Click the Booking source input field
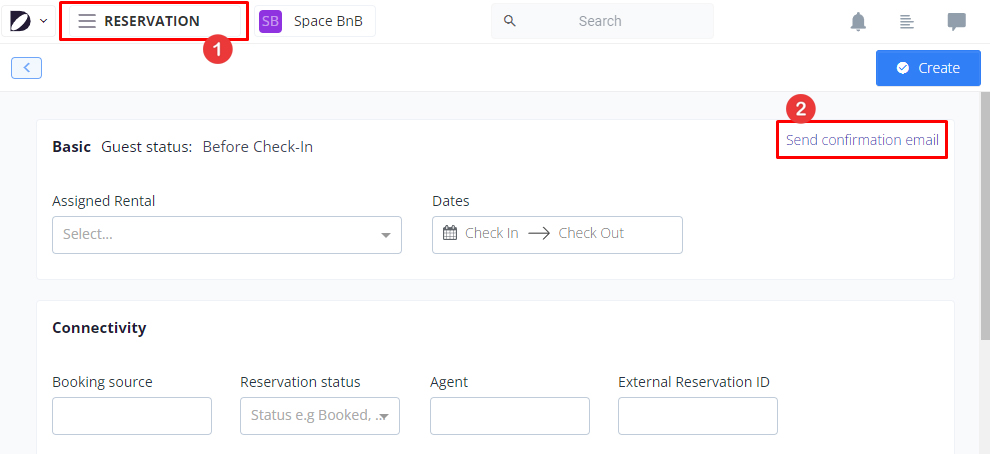 pyautogui.click(x=132, y=416)
